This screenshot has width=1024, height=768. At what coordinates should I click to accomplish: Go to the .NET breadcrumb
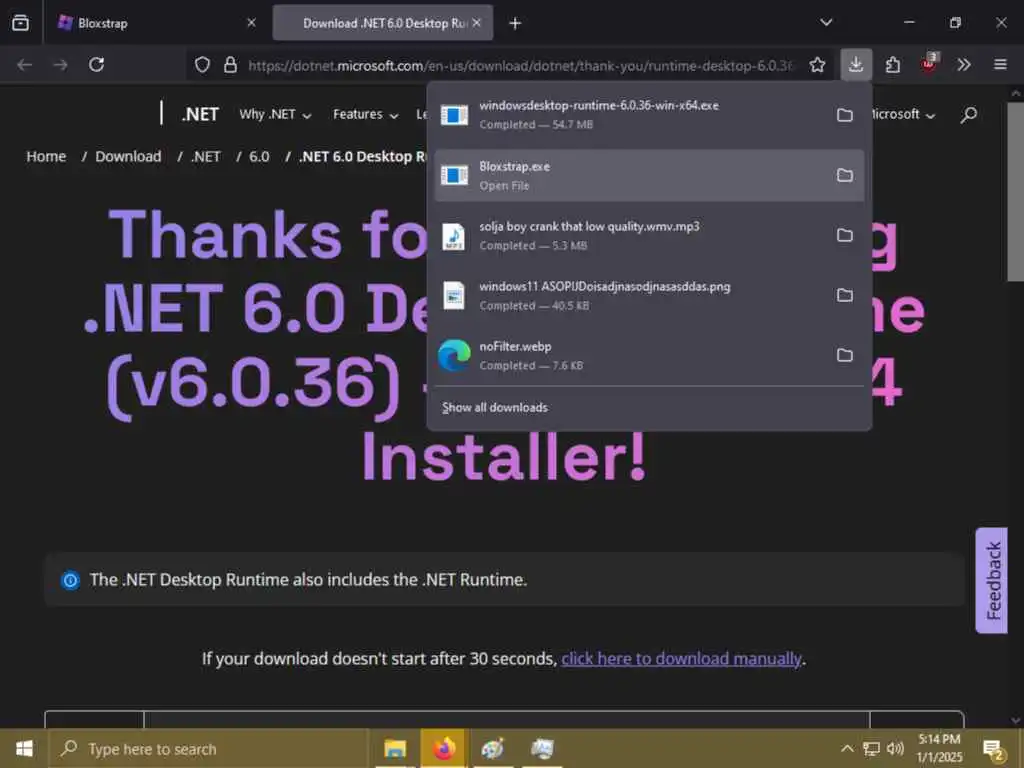click(x=206, y=157)
